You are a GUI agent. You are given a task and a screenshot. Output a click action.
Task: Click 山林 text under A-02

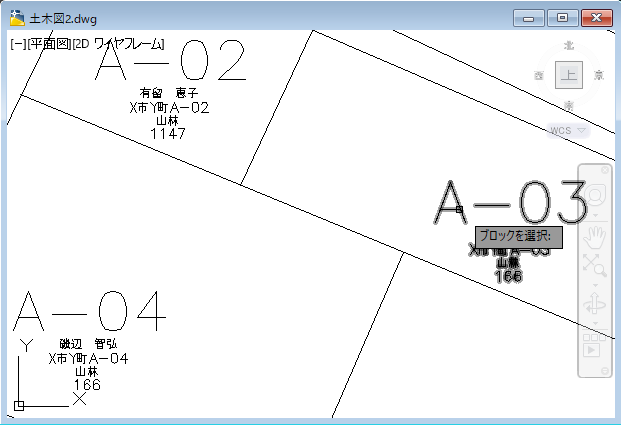click(x=168, y=120)
